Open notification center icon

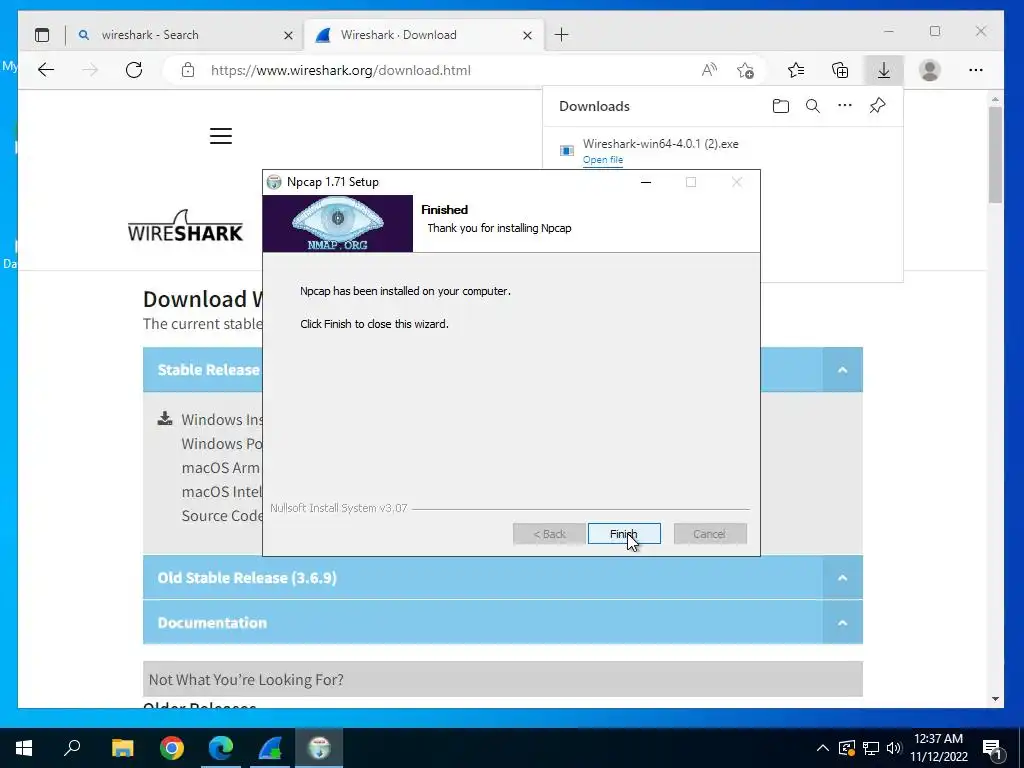[993, 748]
